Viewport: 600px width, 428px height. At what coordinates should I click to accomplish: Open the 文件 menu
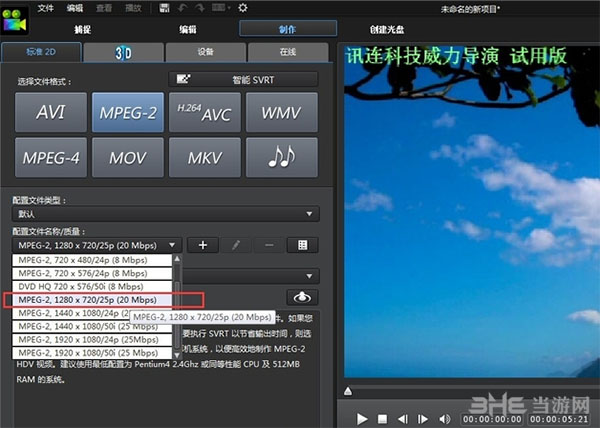click(46, 8)
